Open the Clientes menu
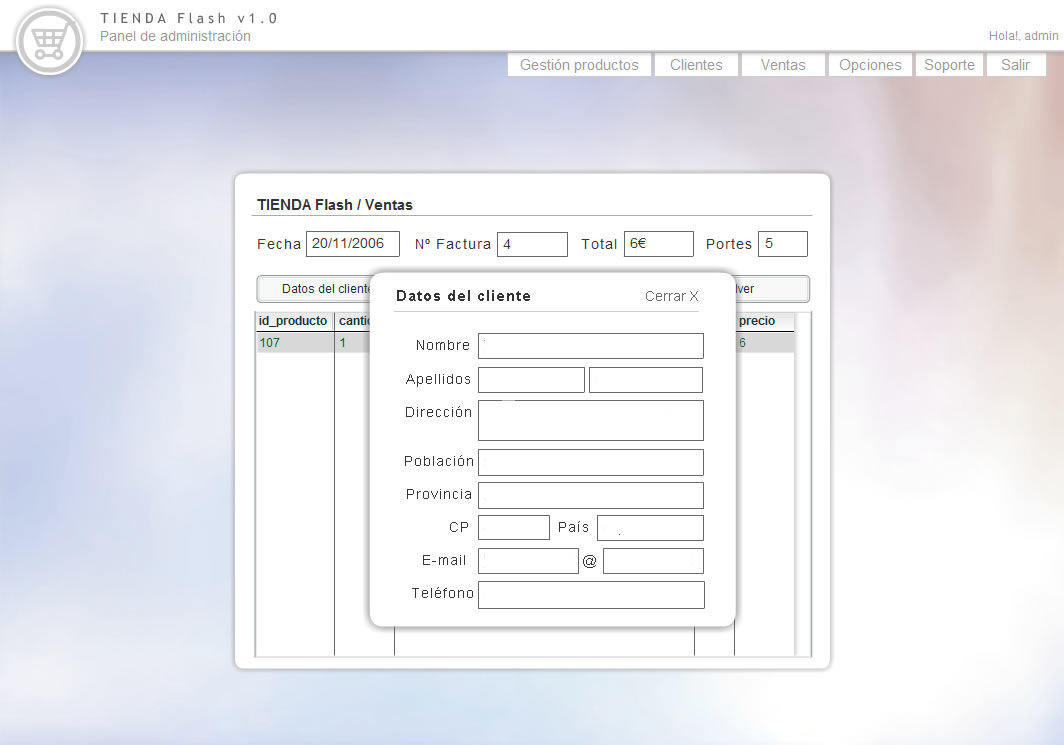1064x745 pixels. 696,65
